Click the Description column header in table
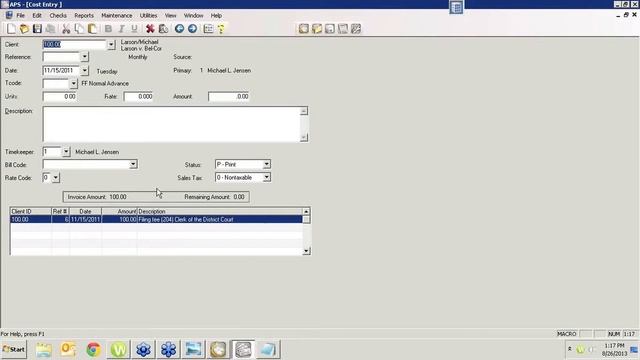The height and width of the screenshot is (360, 640). pos(220,211)
